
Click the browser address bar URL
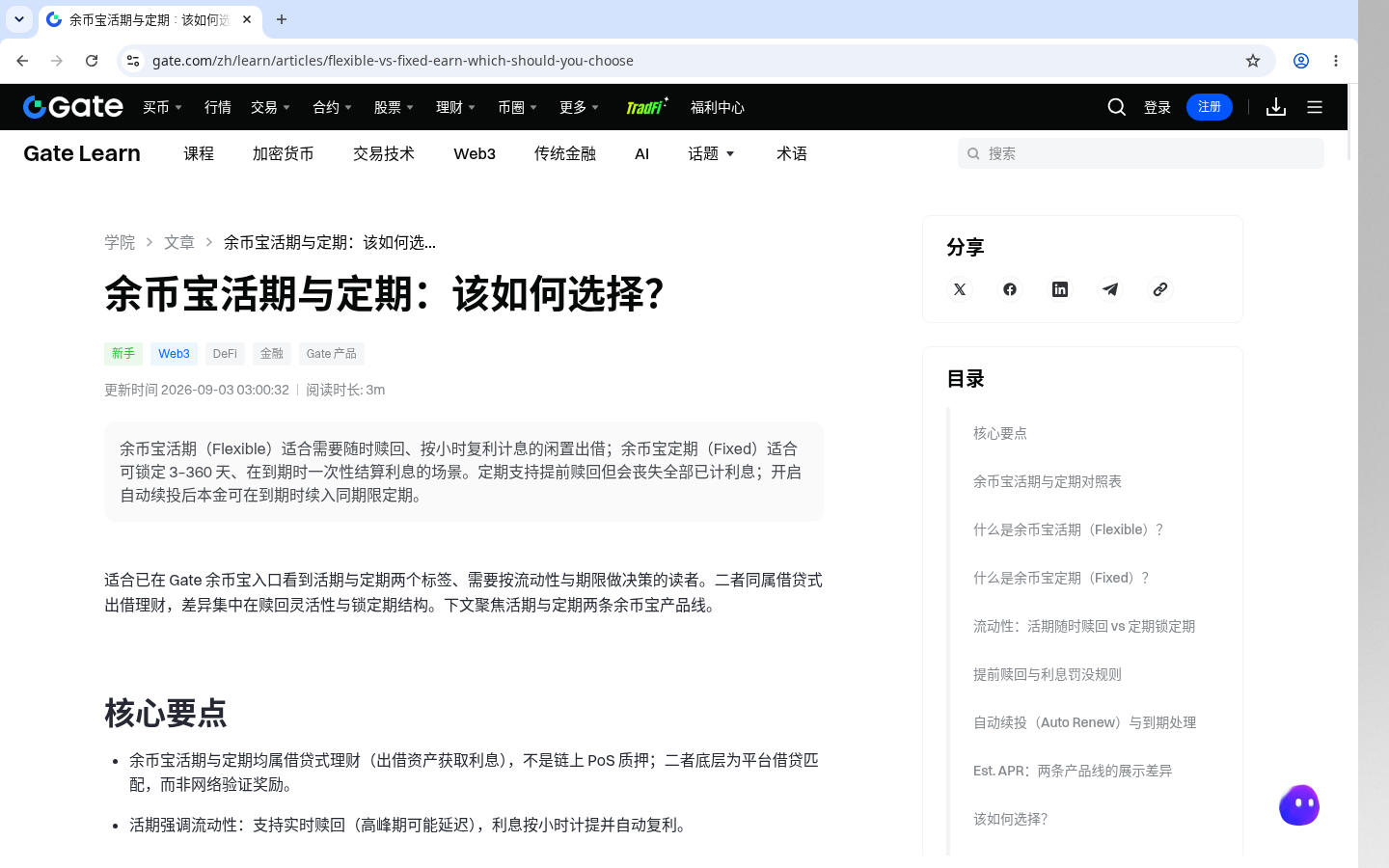pos(393,61)
